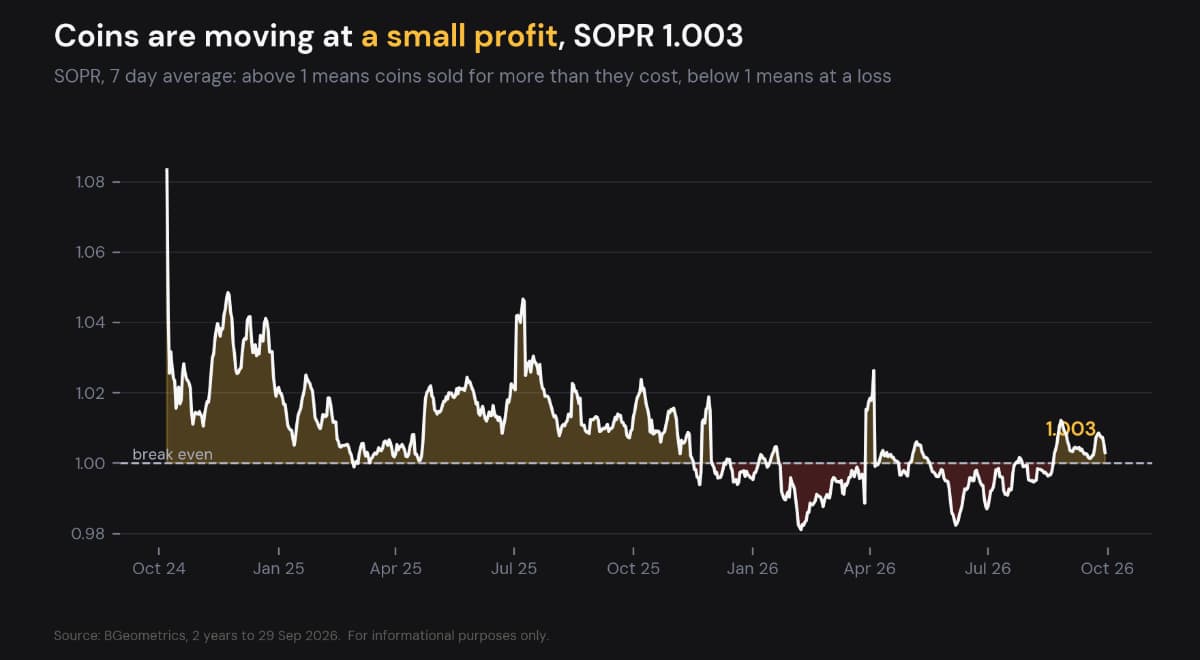Click the "Jan 25" x-axis label
Image resolution: width=1200 pixels, height=660 pixels.
[278, 569]
